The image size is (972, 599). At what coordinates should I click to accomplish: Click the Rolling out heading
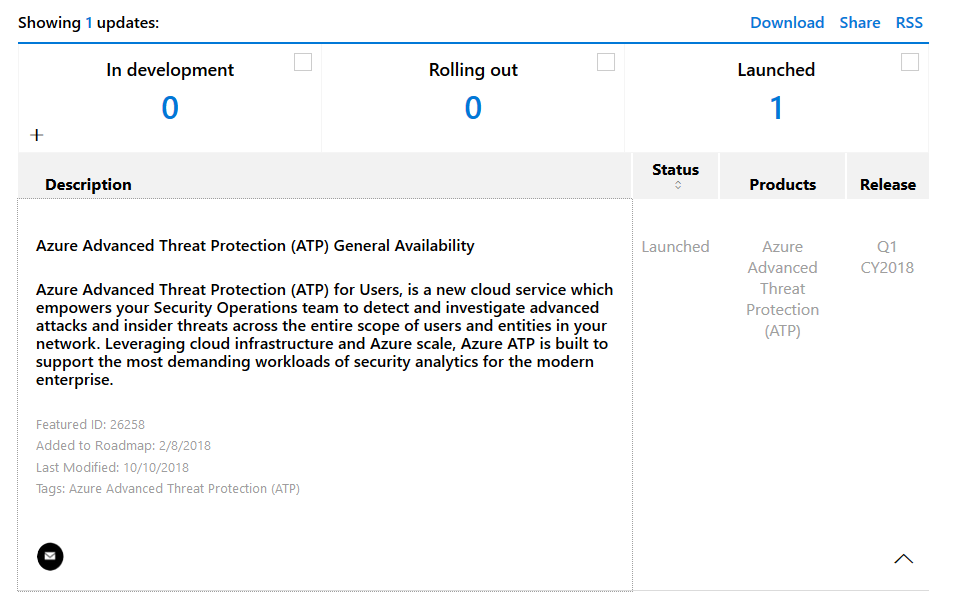473,70
